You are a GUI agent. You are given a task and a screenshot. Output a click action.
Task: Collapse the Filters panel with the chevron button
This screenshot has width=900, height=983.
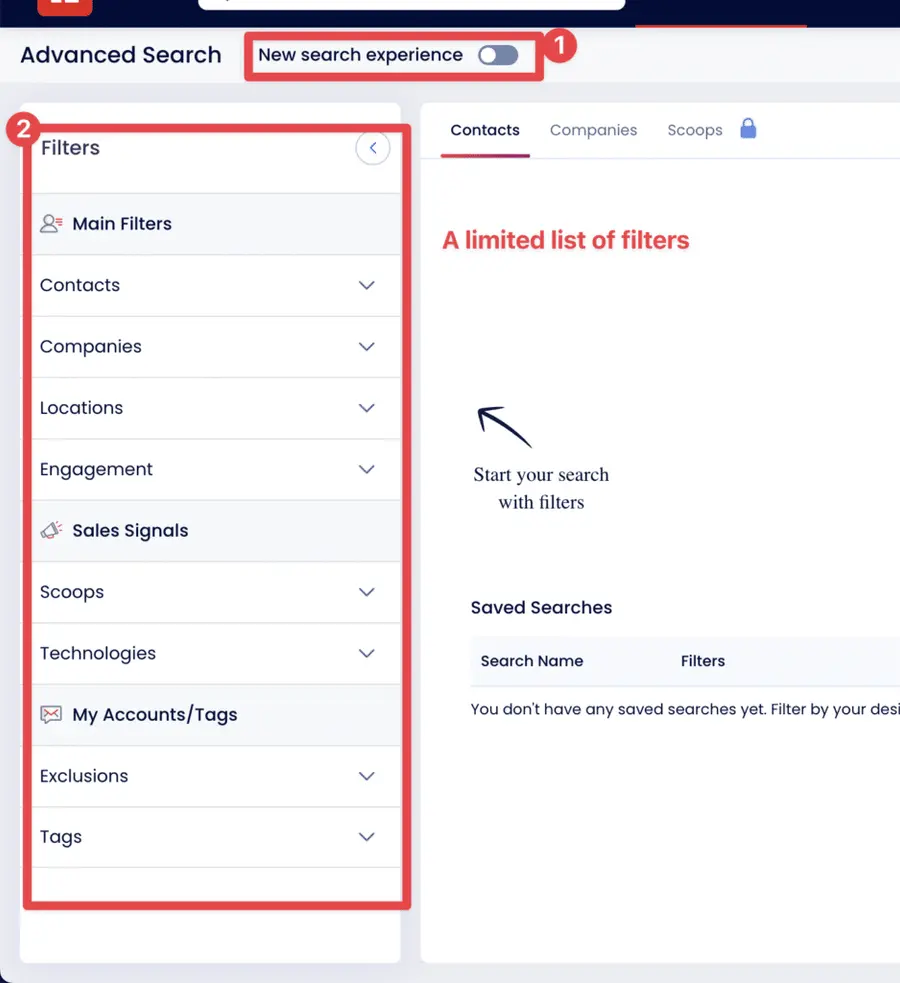click(x=372, y=147)
